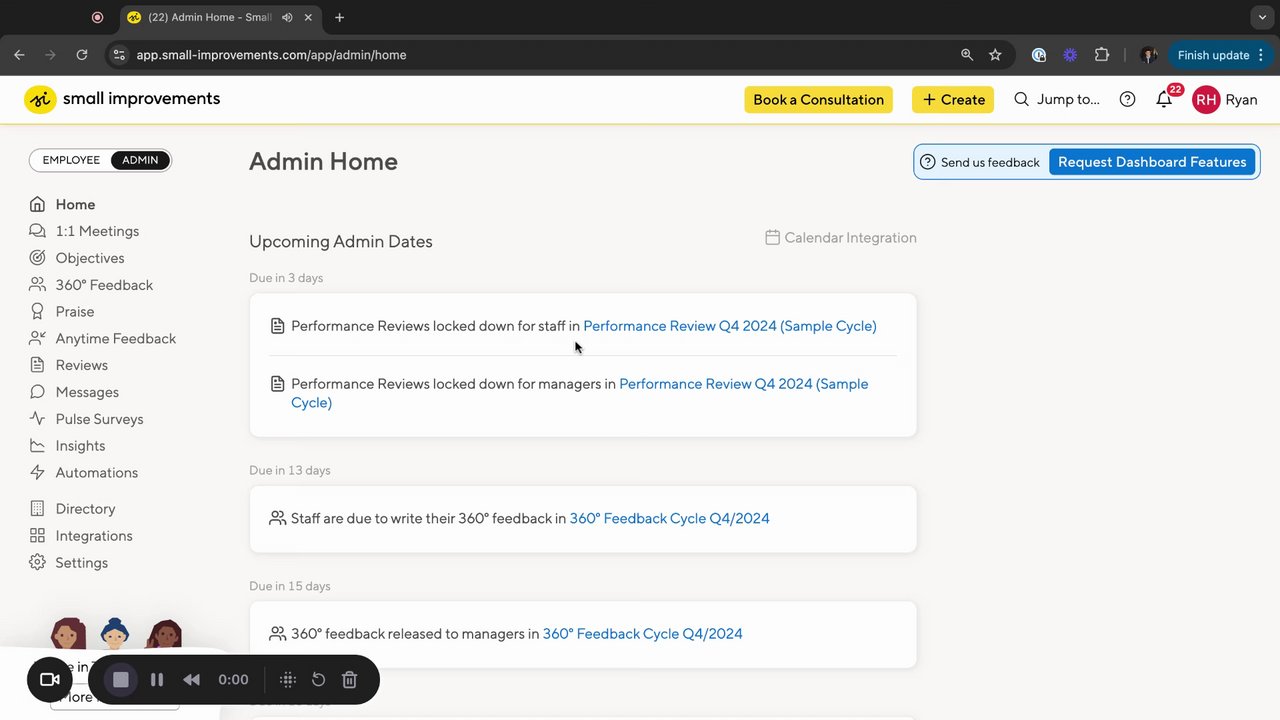
Task: Stop the screen recording
Action: tap(121, 680)
